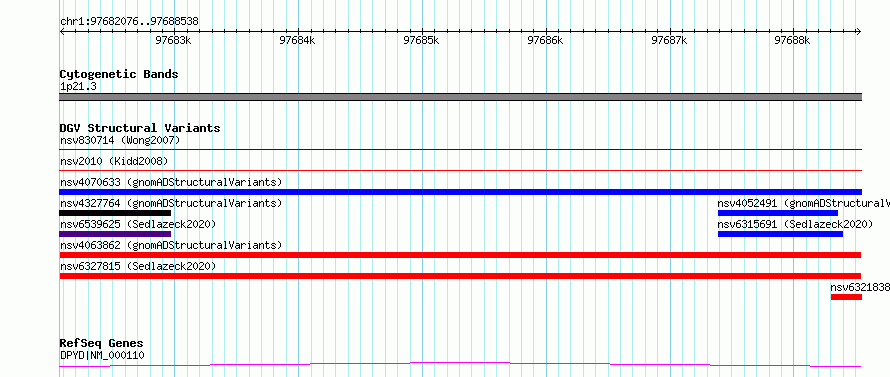Click the 97683k ruler tick label
This screenshot has width=890, height=377.
tap(173, 40)
